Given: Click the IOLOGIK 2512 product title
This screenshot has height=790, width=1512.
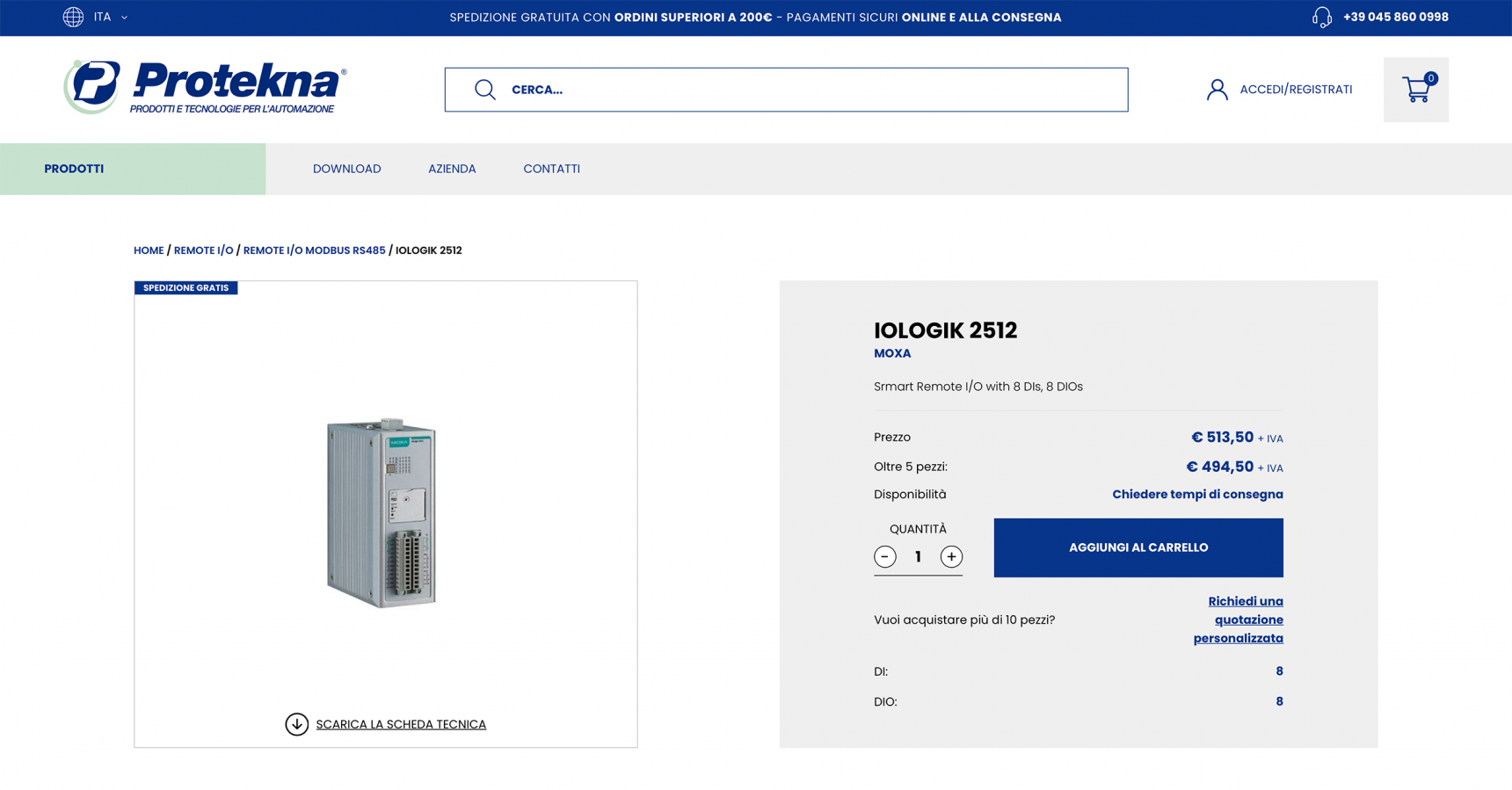Looking at the screenshot, I should 945,330.
